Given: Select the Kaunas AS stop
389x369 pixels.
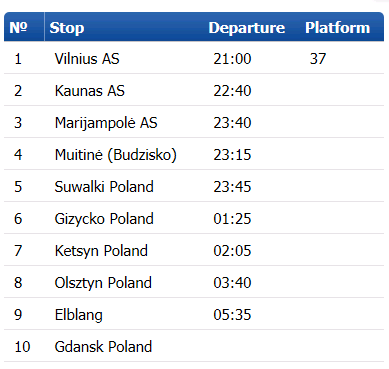Looking at the screenshot, I should pyautogui.click(x=90, y=91).
